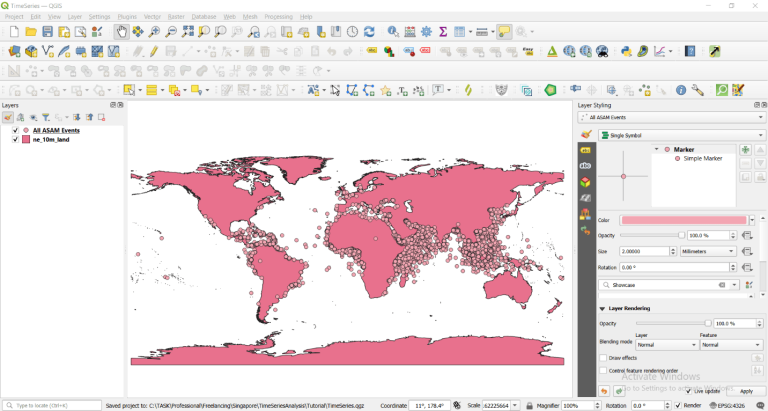Open the Single Symbol renderer dropdown

[680, 135]
